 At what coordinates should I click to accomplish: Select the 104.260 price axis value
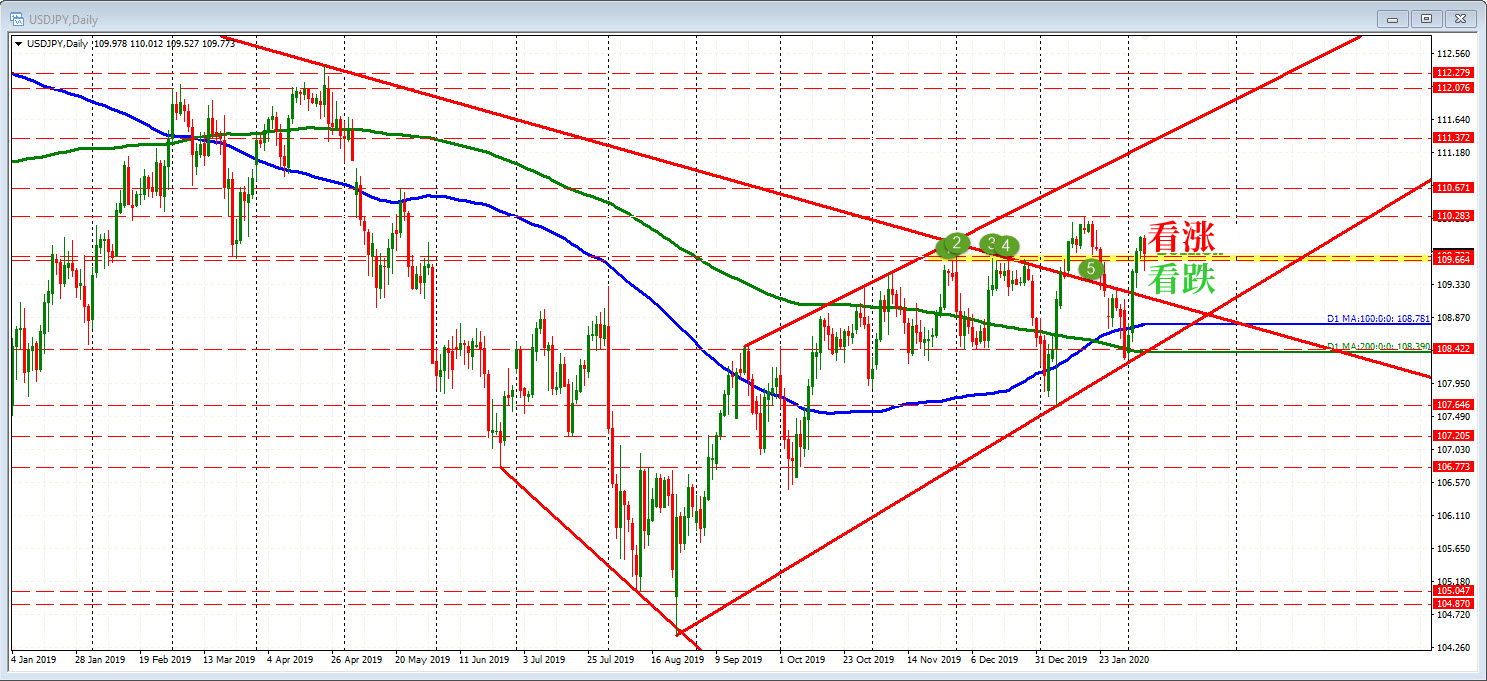coord(1453,648)
